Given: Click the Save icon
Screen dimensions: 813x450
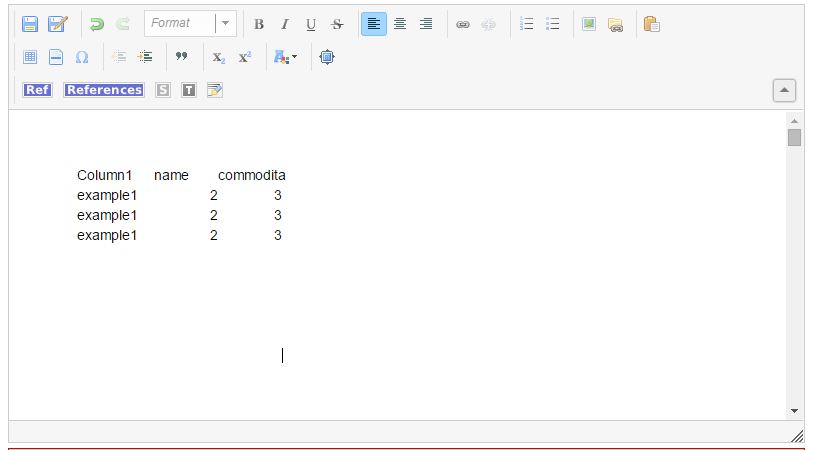Looking at the screenshot, I should tap(30, 24).
